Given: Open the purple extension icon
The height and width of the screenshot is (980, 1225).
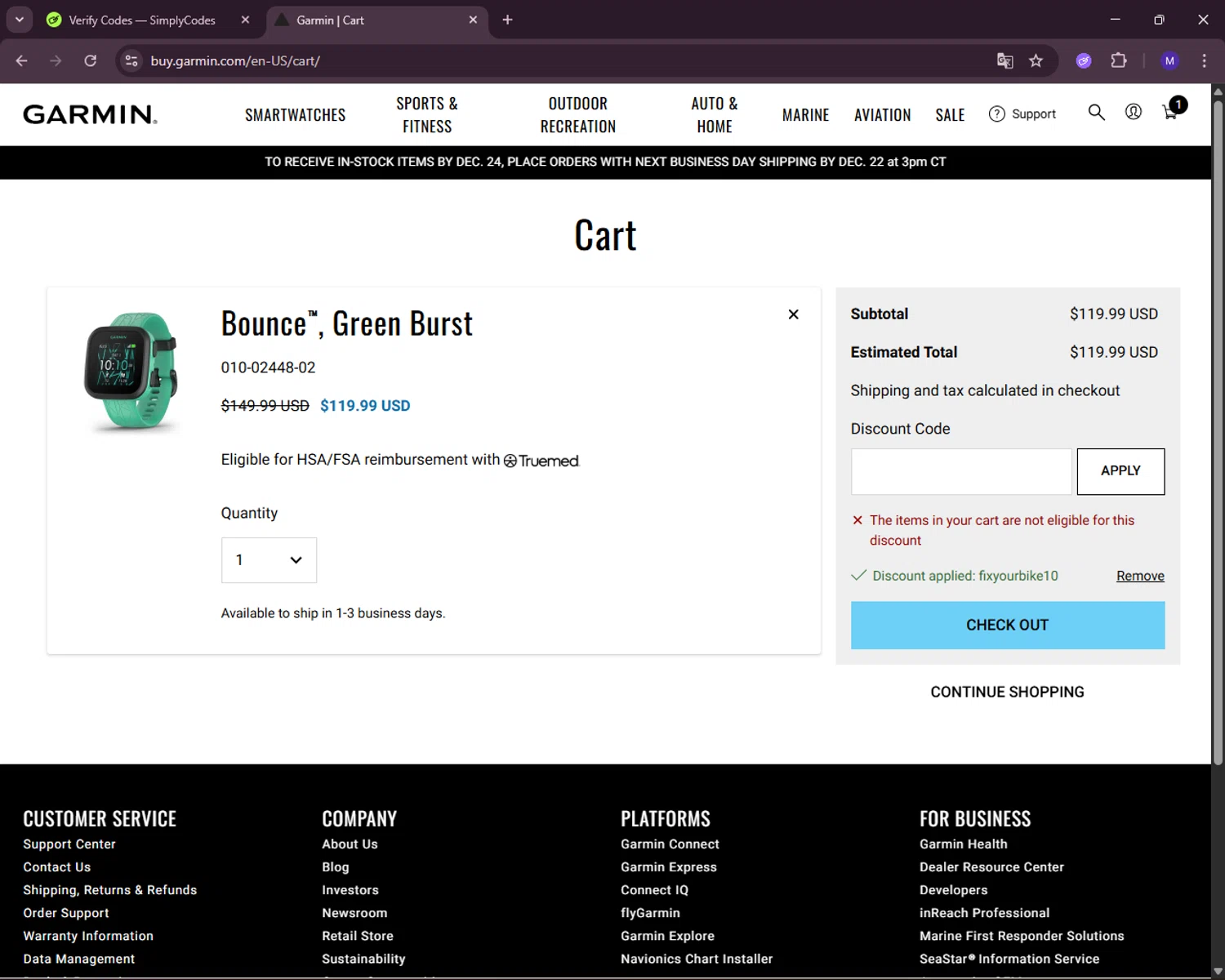Looking at the screenshot, I should (1084, 60).
